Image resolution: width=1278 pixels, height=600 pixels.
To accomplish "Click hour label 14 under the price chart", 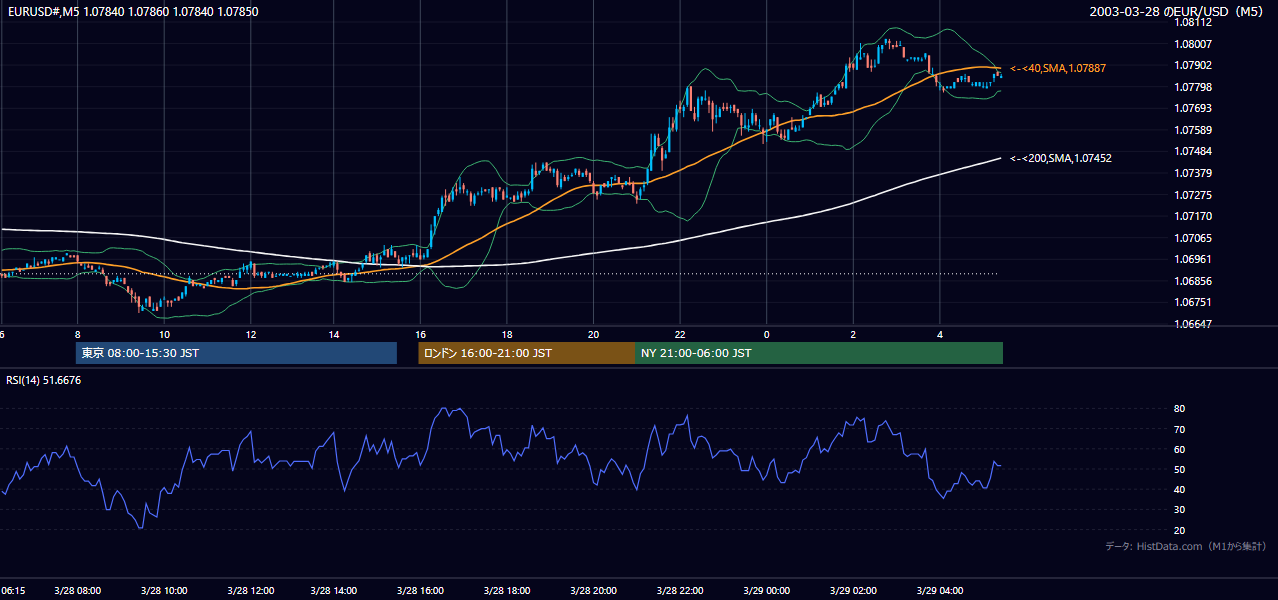I will click(334, 334).
